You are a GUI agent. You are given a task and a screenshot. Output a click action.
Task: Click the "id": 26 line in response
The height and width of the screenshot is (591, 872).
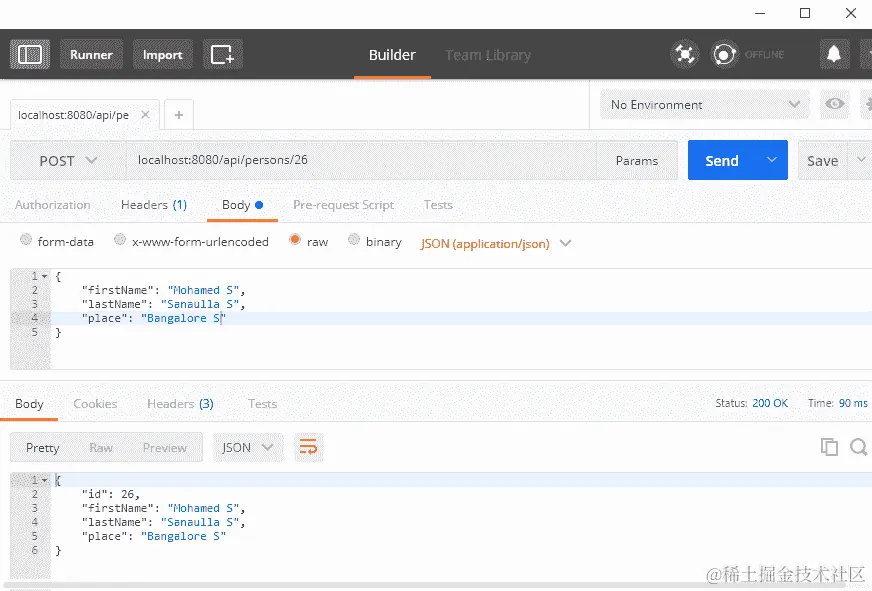click(110, 494)
